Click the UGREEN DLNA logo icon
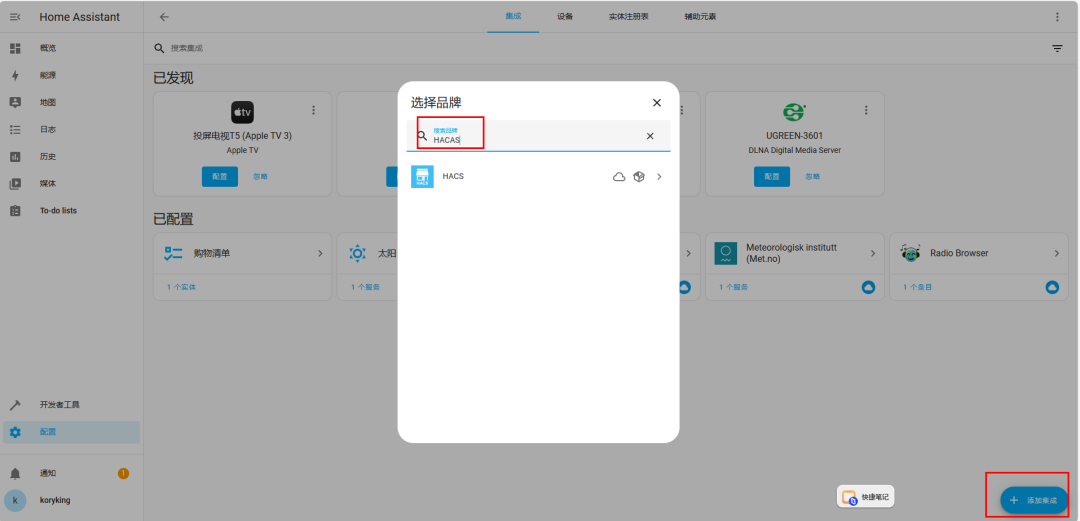This screenshot has height=521, width=1080. tap(795, 112)
